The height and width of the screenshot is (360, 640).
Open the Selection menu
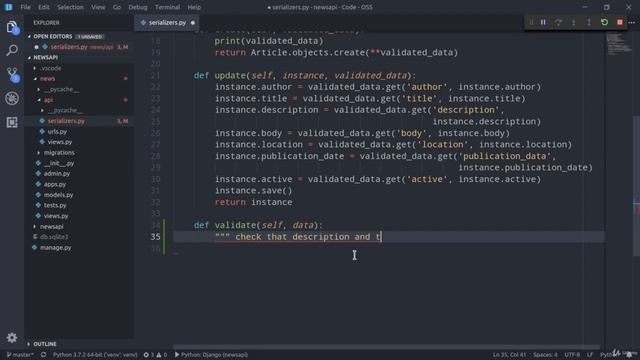70,7
